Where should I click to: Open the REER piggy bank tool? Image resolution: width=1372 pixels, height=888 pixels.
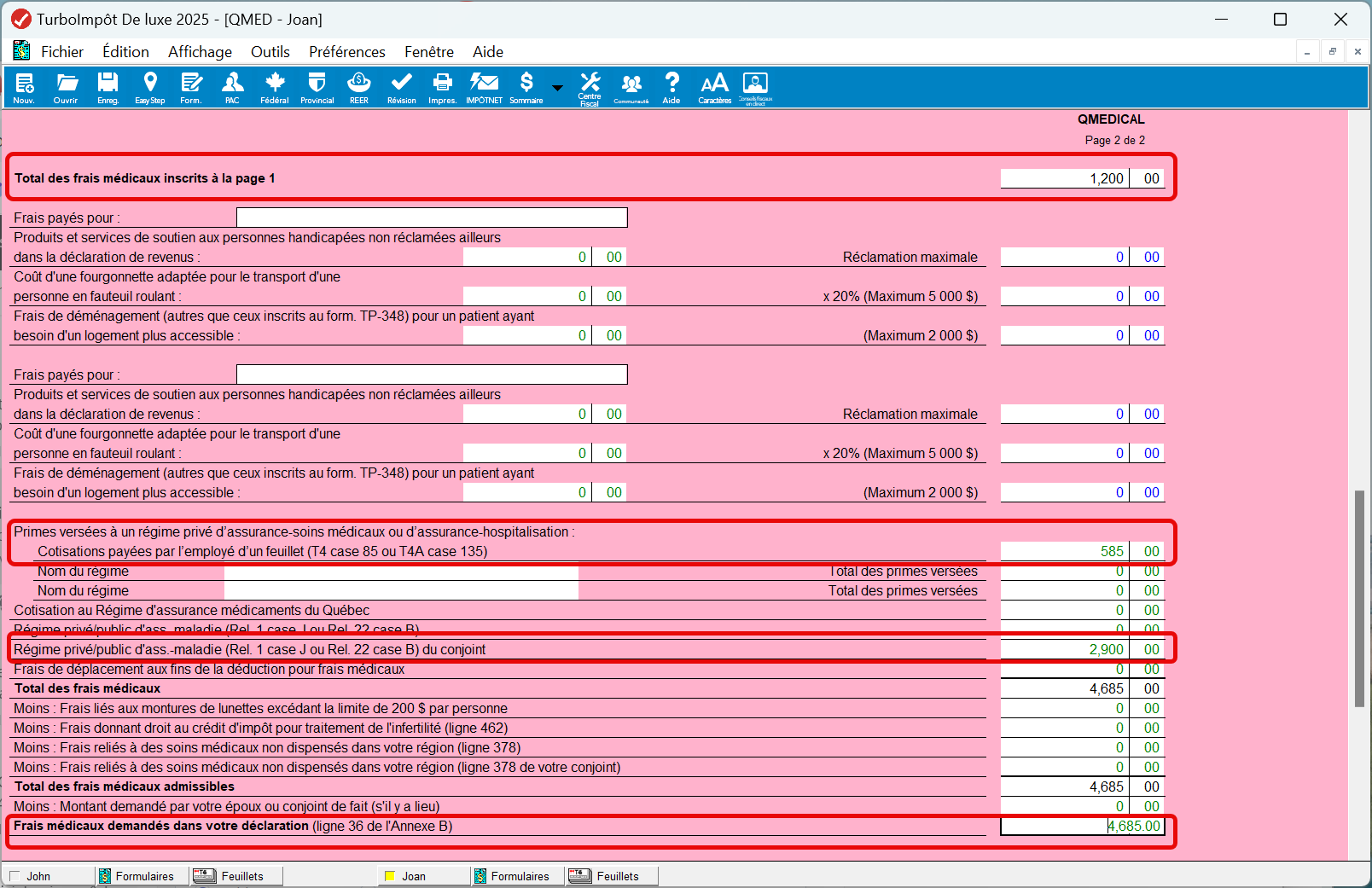point(359,87)
